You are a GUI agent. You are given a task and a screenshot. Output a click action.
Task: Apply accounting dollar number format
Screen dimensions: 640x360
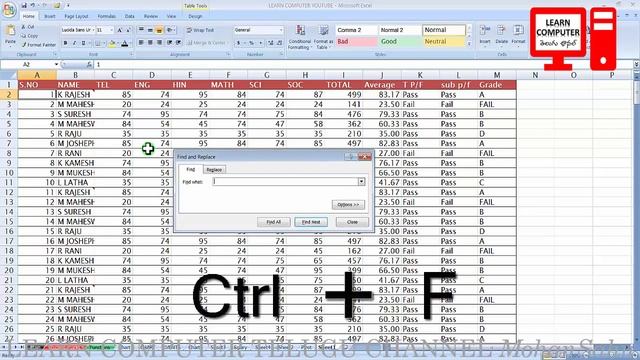pyautogui.click(x=238, y=43)
